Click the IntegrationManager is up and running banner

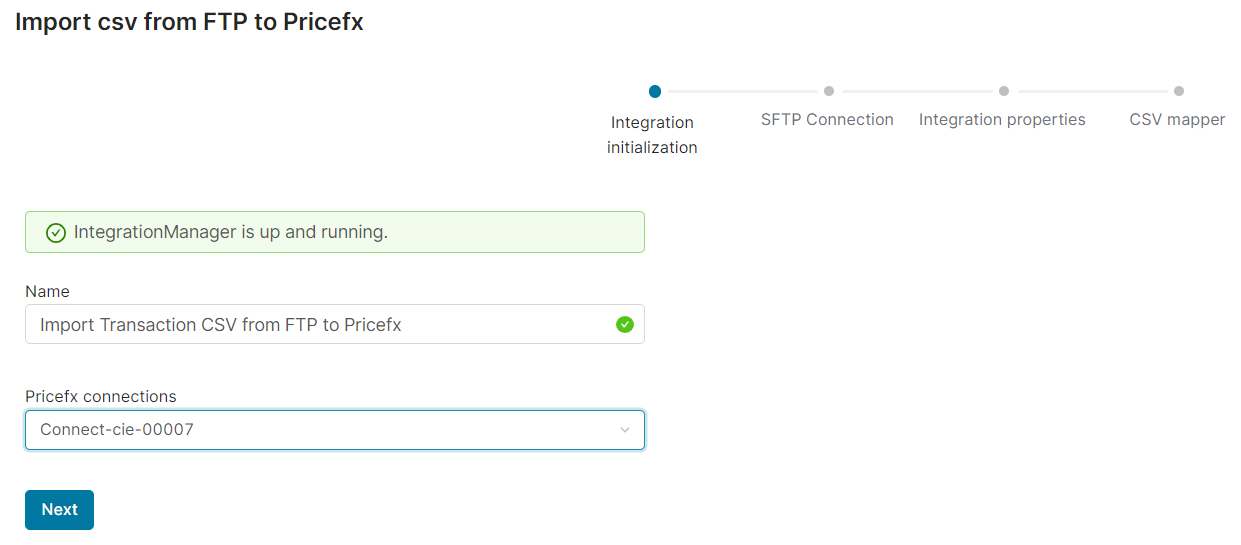pyautogui.click(x=335, y=232)
